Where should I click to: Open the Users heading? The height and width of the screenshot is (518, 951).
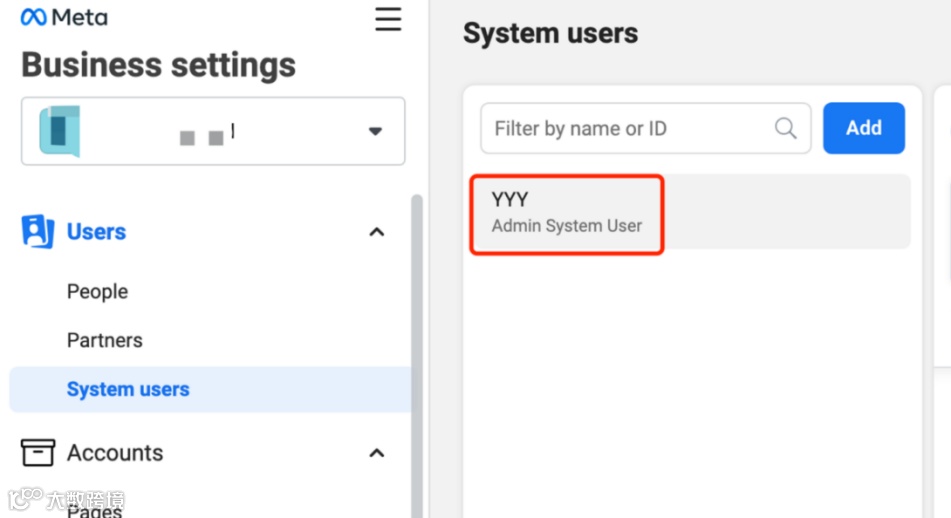click(x=96, y=232)
